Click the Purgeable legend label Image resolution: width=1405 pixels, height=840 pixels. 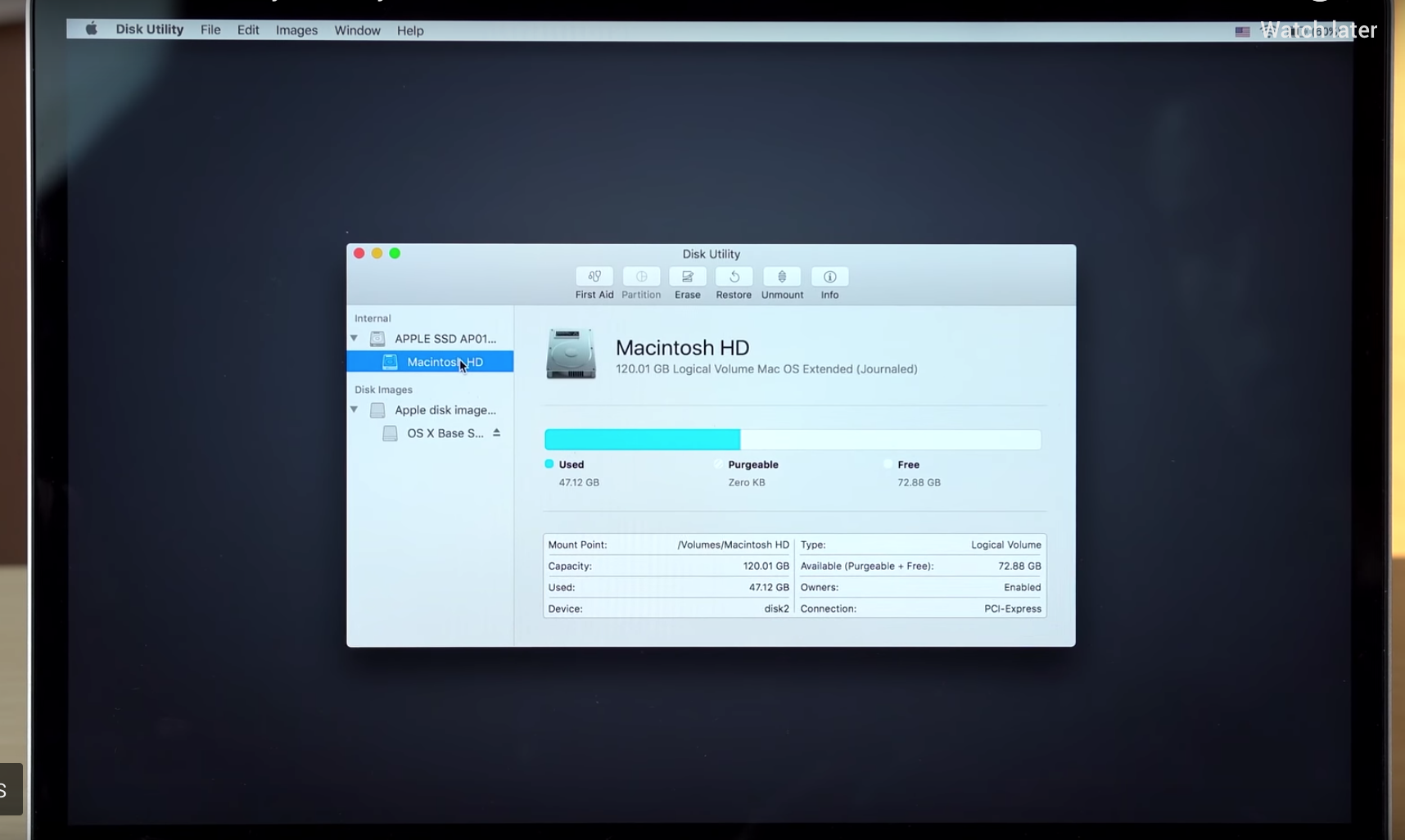click(x=753, y=464)
